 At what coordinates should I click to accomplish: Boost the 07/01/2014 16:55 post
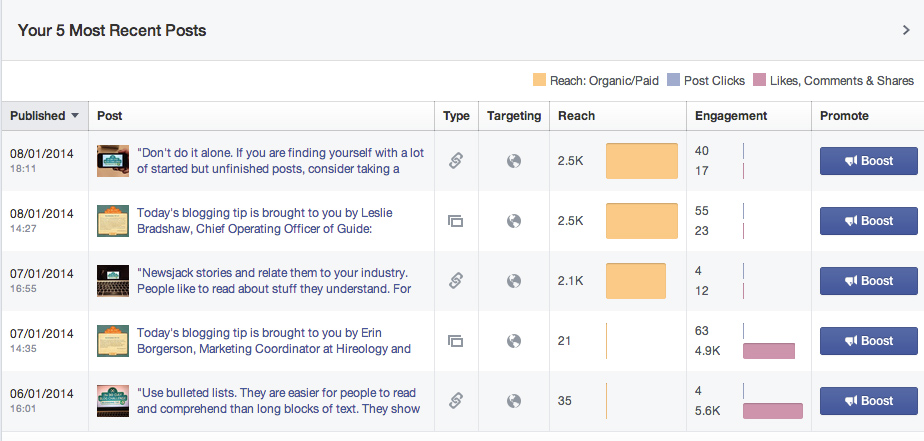point(869,281)
